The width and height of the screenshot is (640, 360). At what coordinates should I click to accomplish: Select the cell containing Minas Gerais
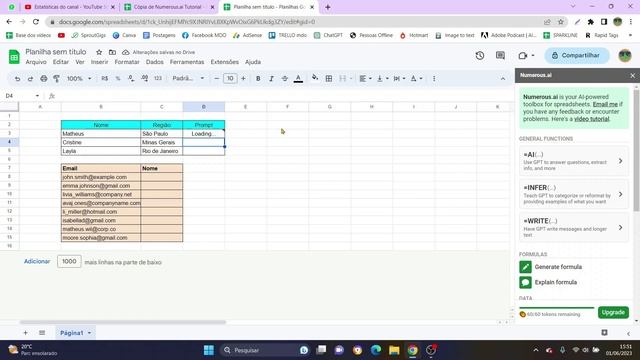coord(161,142)
